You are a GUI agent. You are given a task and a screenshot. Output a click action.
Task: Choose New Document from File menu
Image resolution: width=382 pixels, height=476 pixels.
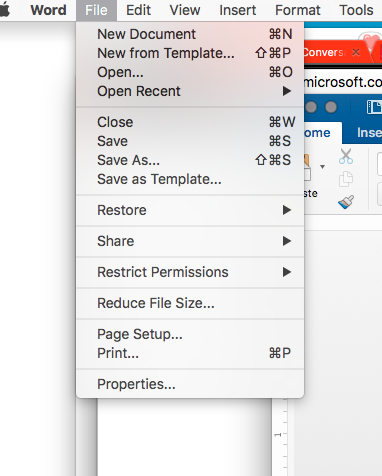point(190,34)
